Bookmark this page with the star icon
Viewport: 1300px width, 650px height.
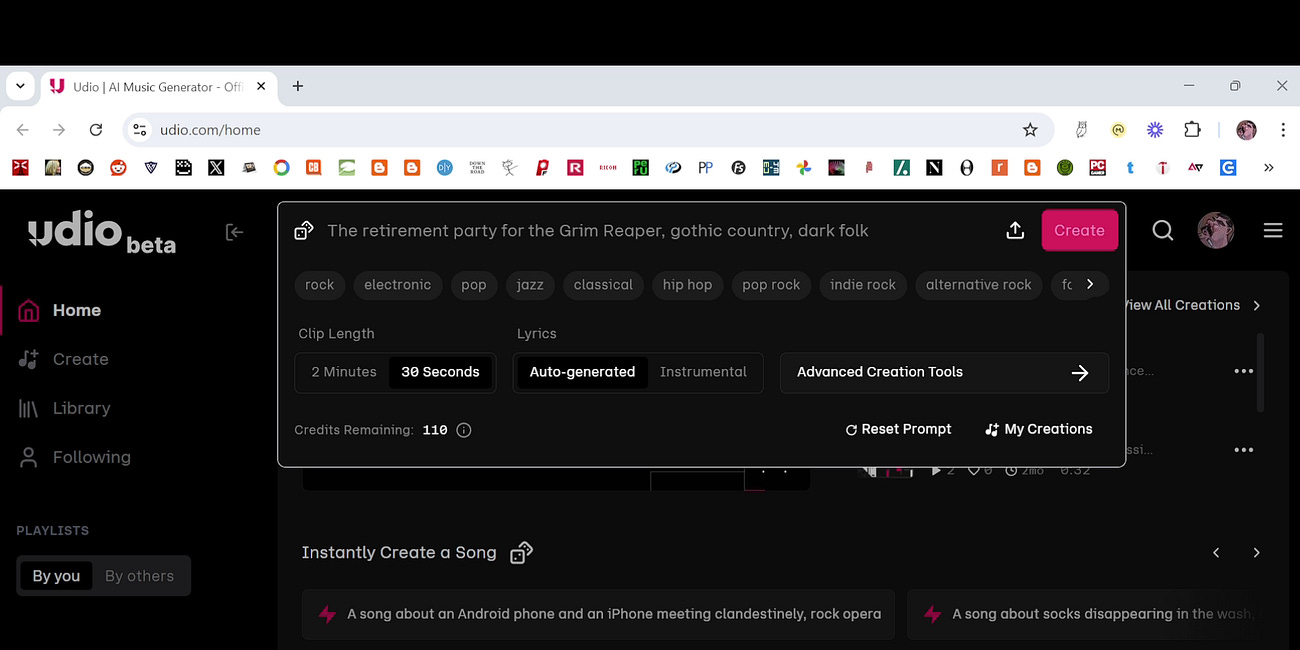1030,130
